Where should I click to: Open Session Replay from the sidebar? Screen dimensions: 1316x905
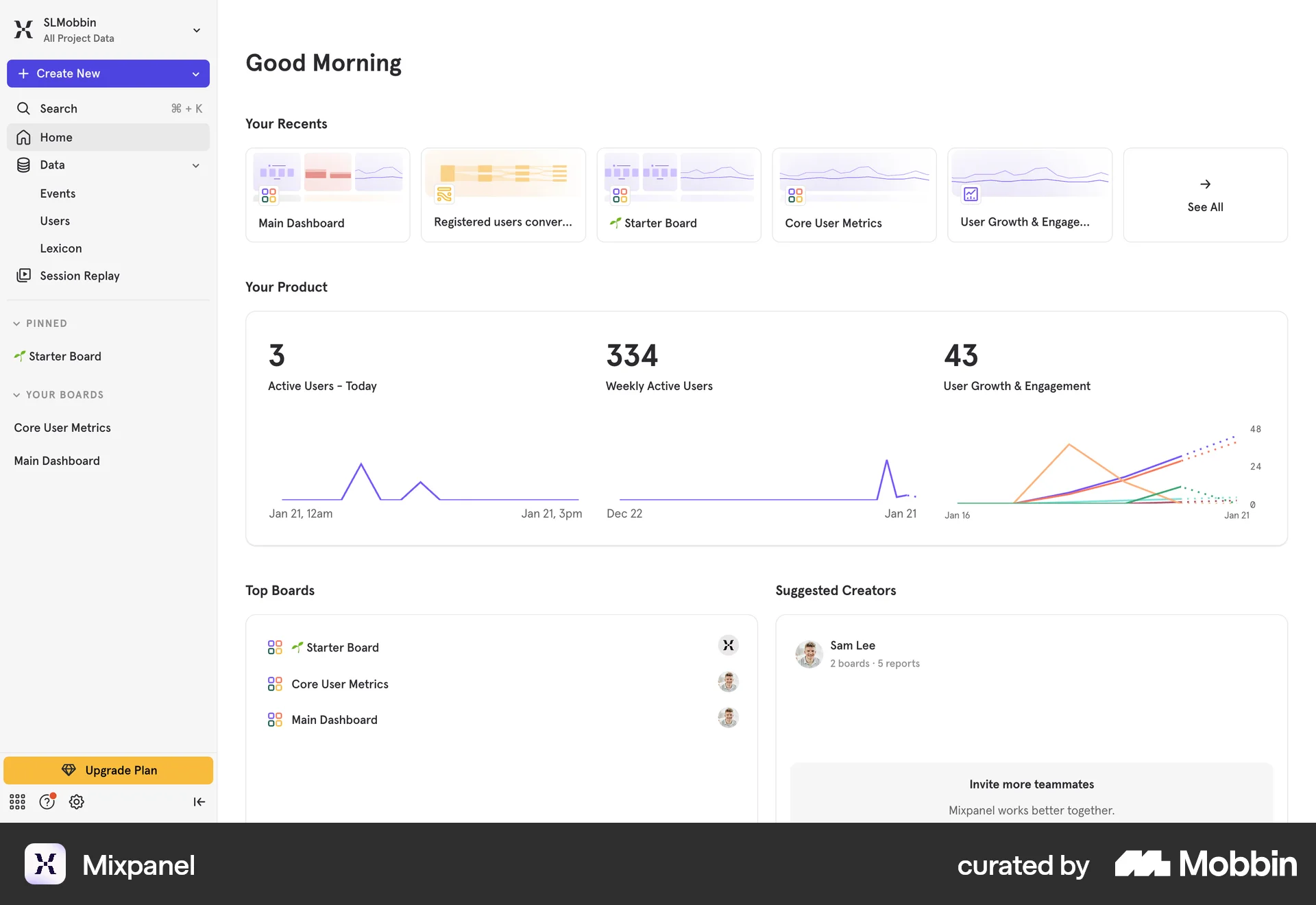point(78,275)
